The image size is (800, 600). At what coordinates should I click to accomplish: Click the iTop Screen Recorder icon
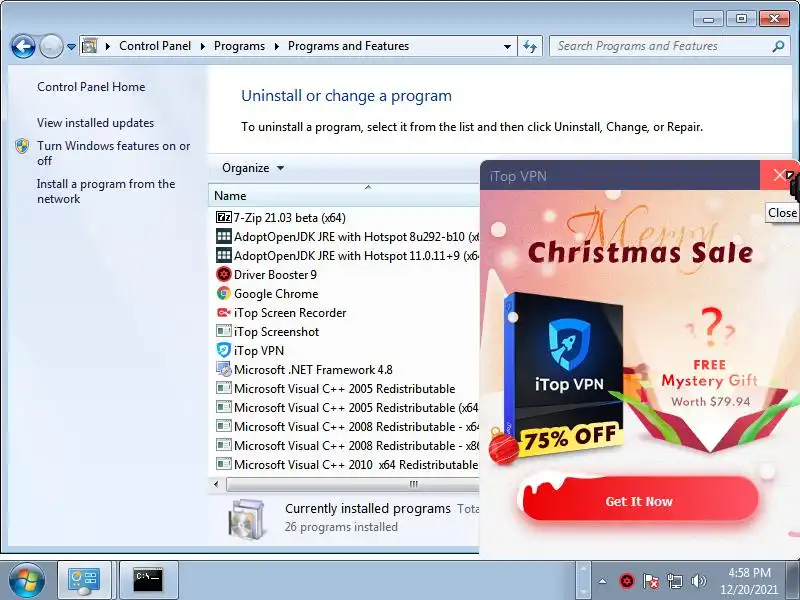click(223, 312)
